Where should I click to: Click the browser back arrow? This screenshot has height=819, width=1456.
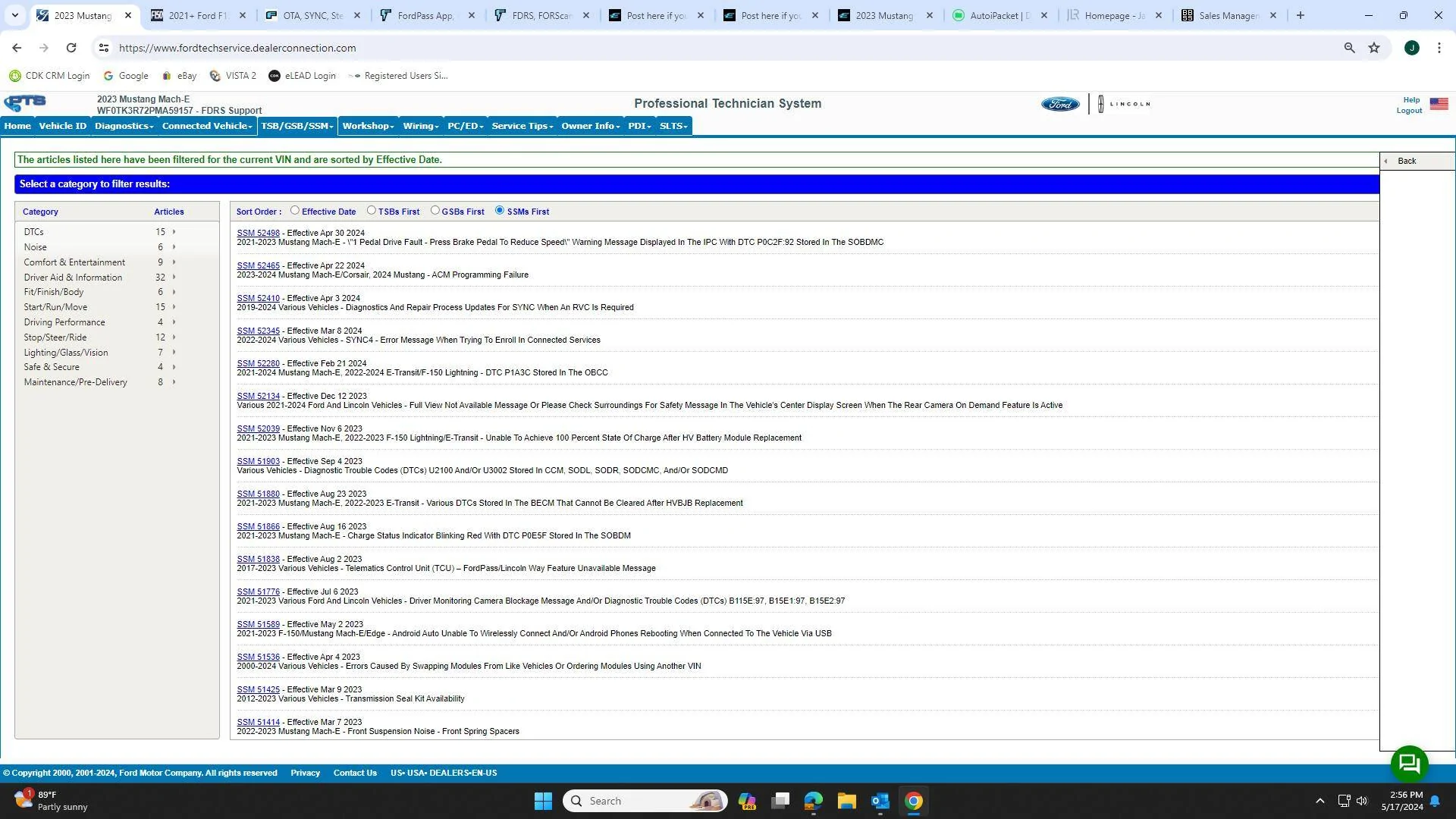pyautogui.click(x=17, y=48)
